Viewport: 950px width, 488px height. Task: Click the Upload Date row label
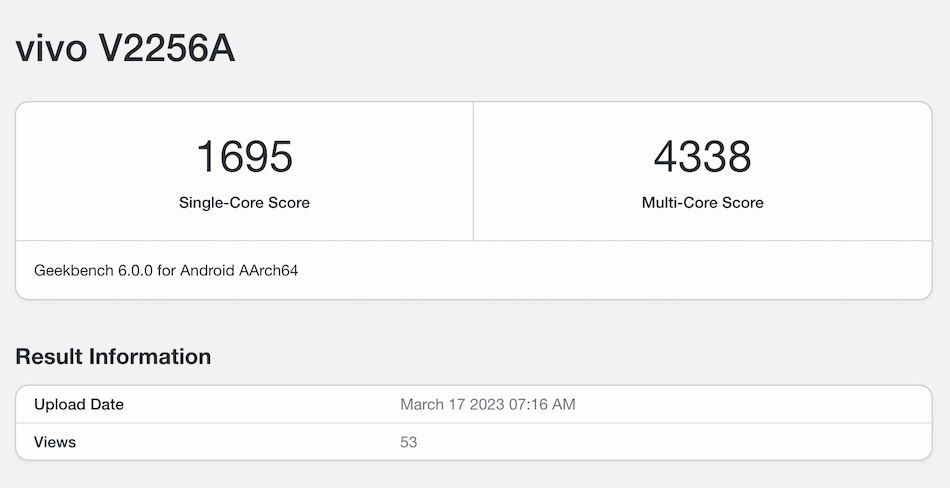click(79, 405)
